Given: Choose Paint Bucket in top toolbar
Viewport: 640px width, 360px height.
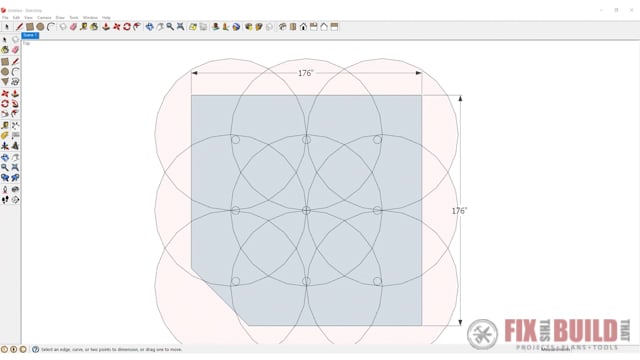Looking at the screenshot, I should [94, 27].
